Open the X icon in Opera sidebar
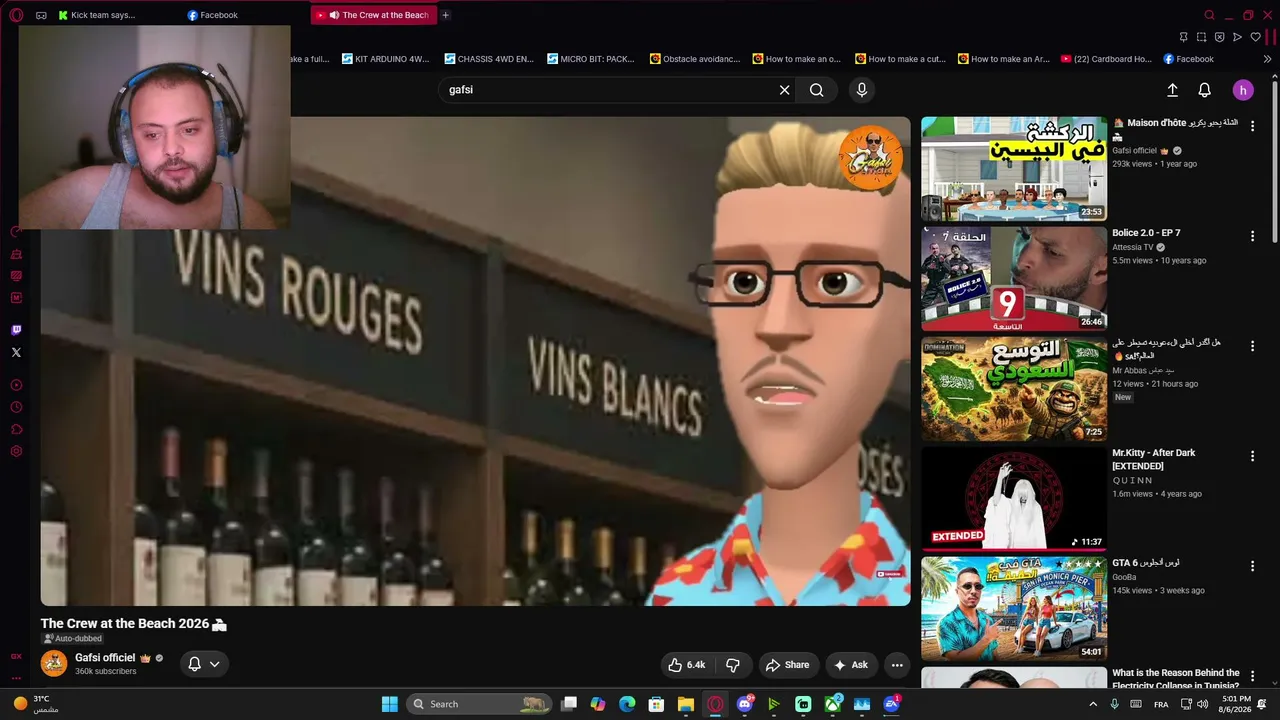This screenshot has width=1280, height=720. click(16, 352)
